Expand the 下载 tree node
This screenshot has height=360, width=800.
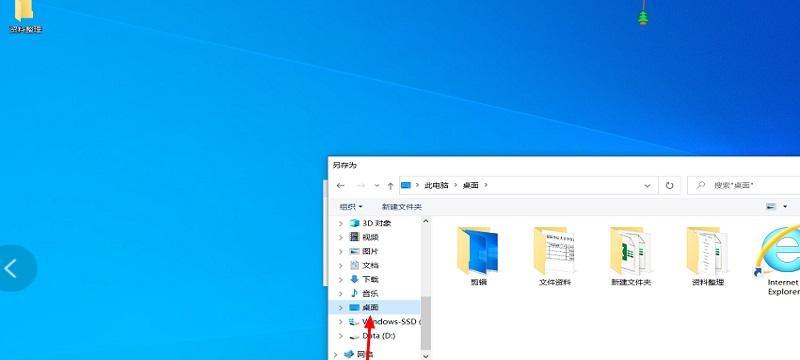[341, 279]
